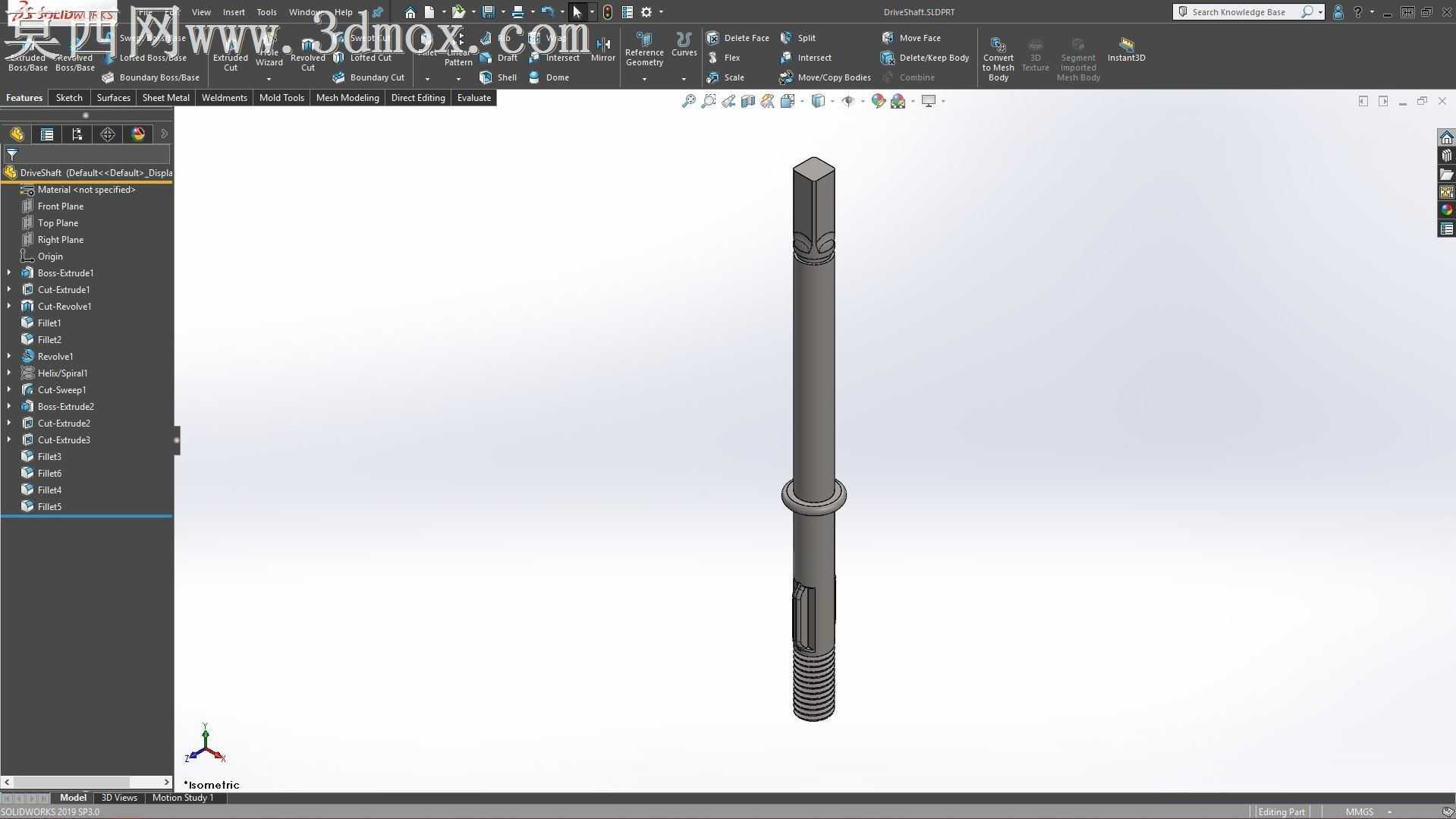Open the DimXpertManager tab
The image size is (1456, 819).
tap(108, 134)
